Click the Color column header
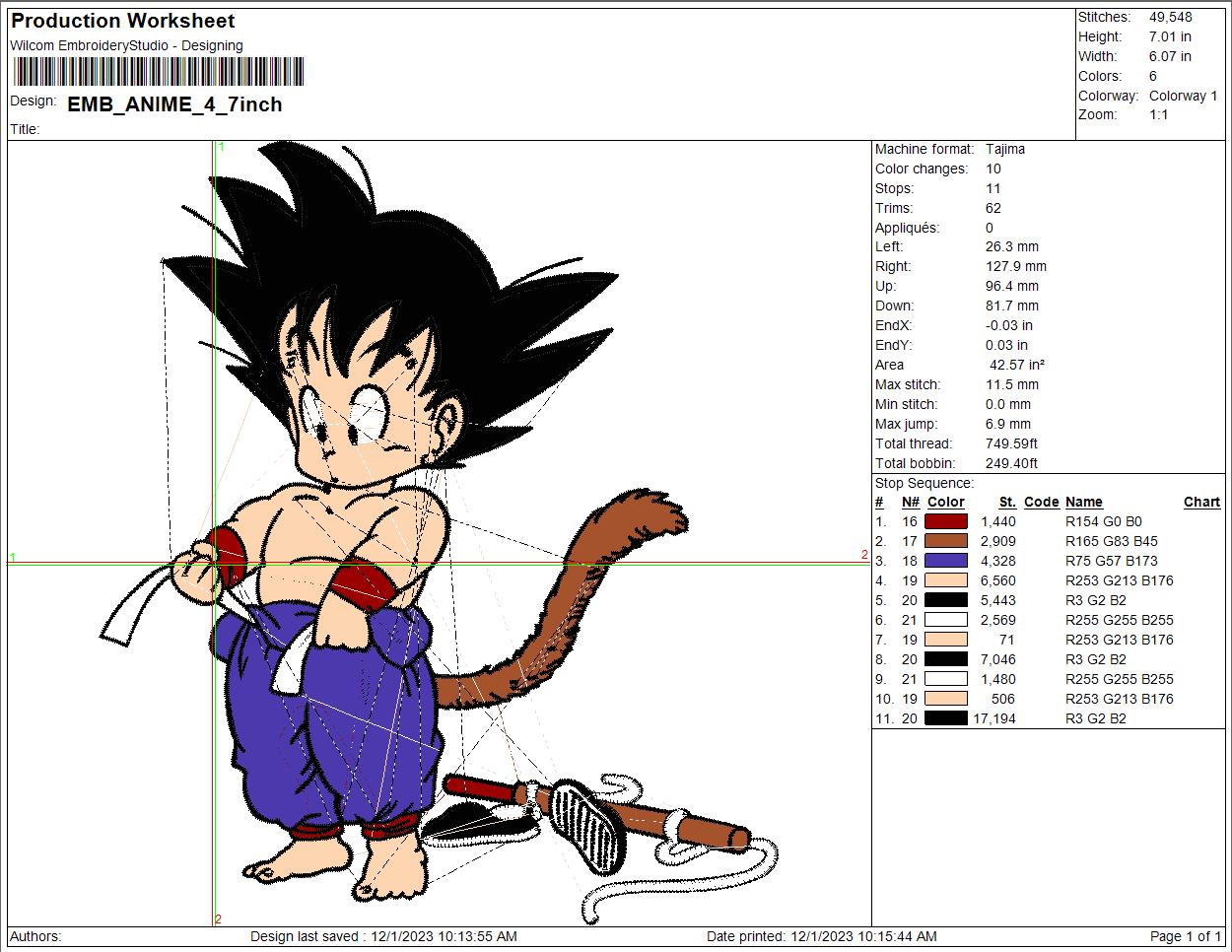Viewport: 1232px width, 952px height. coord(945,502)
